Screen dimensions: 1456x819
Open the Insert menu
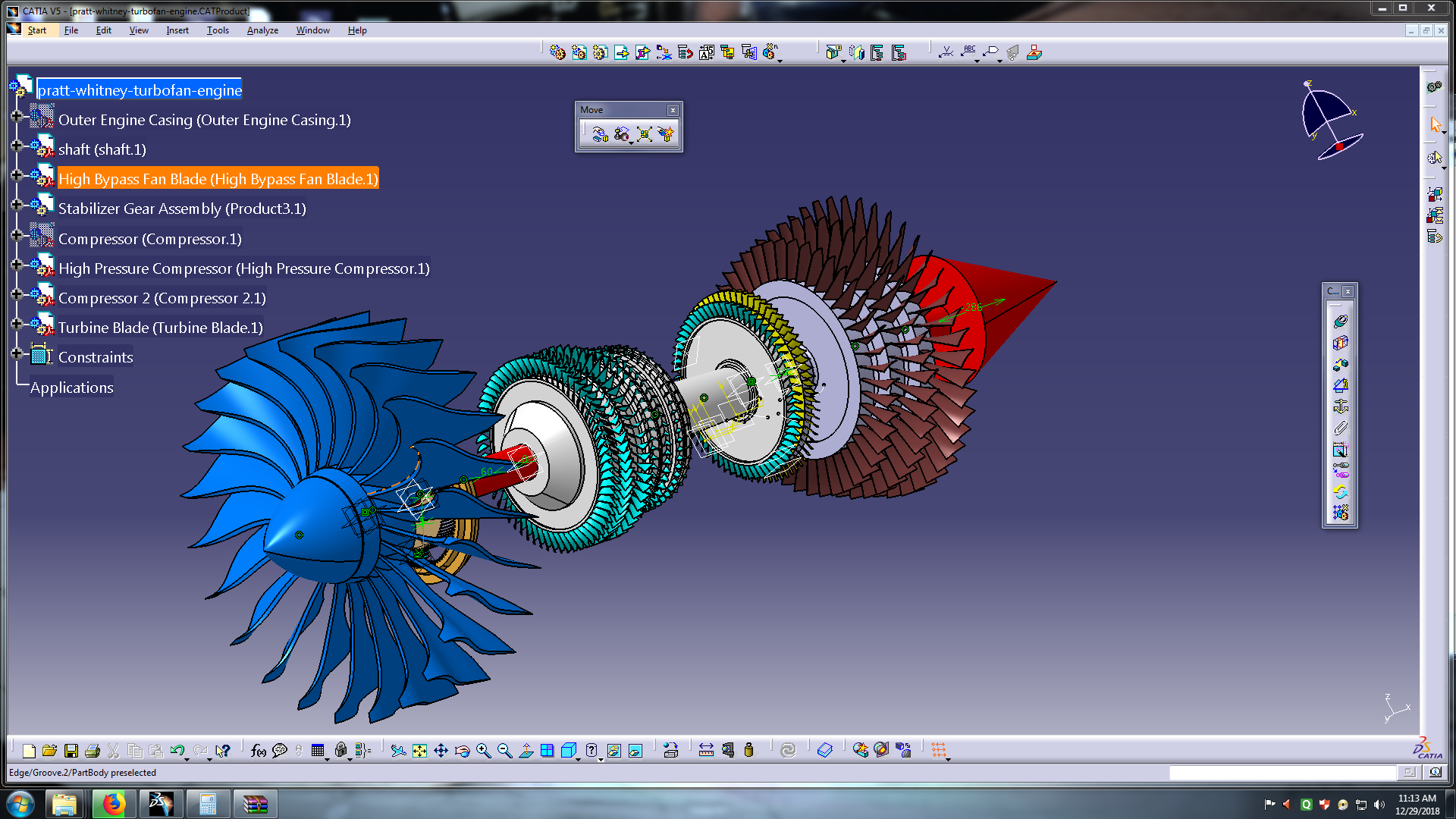coord(177,30)
